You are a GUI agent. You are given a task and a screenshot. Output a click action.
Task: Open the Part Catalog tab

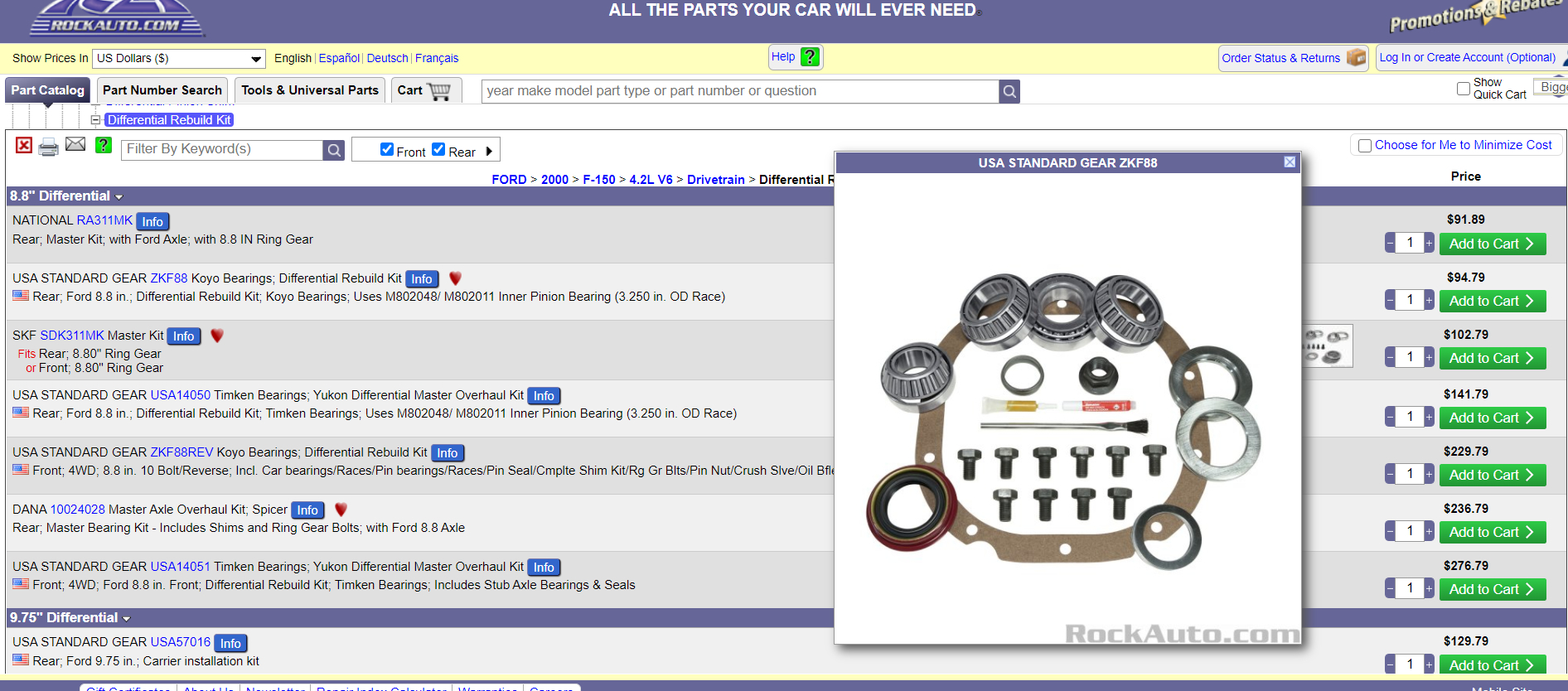point(48,90)
